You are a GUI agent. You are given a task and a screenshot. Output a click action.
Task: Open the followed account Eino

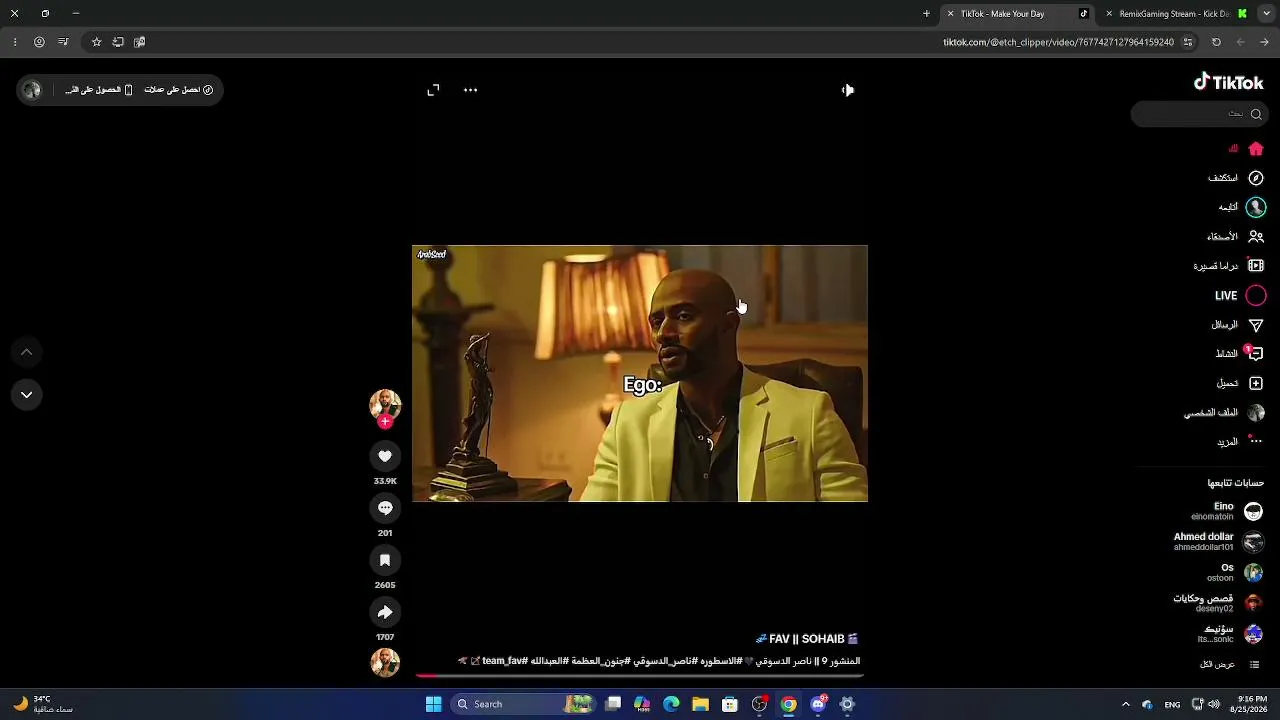click(1227, 512)
